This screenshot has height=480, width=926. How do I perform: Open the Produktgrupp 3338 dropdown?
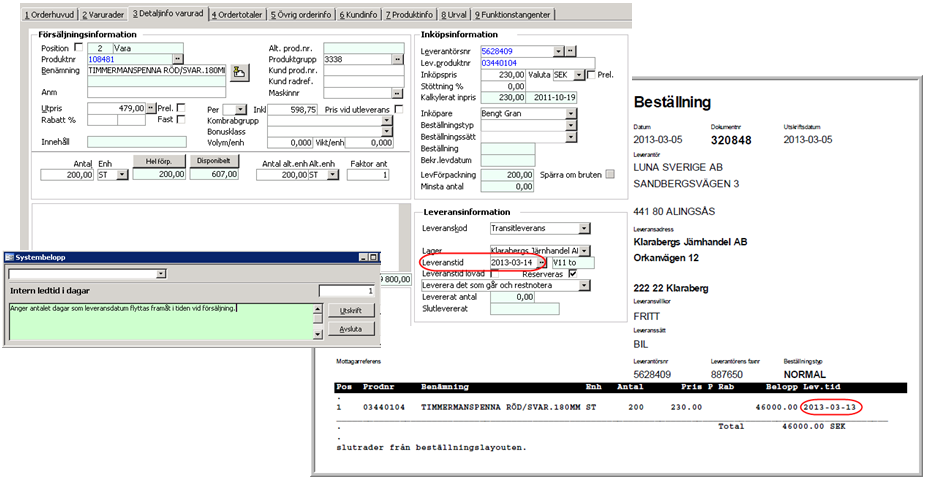tap(397, 59)
